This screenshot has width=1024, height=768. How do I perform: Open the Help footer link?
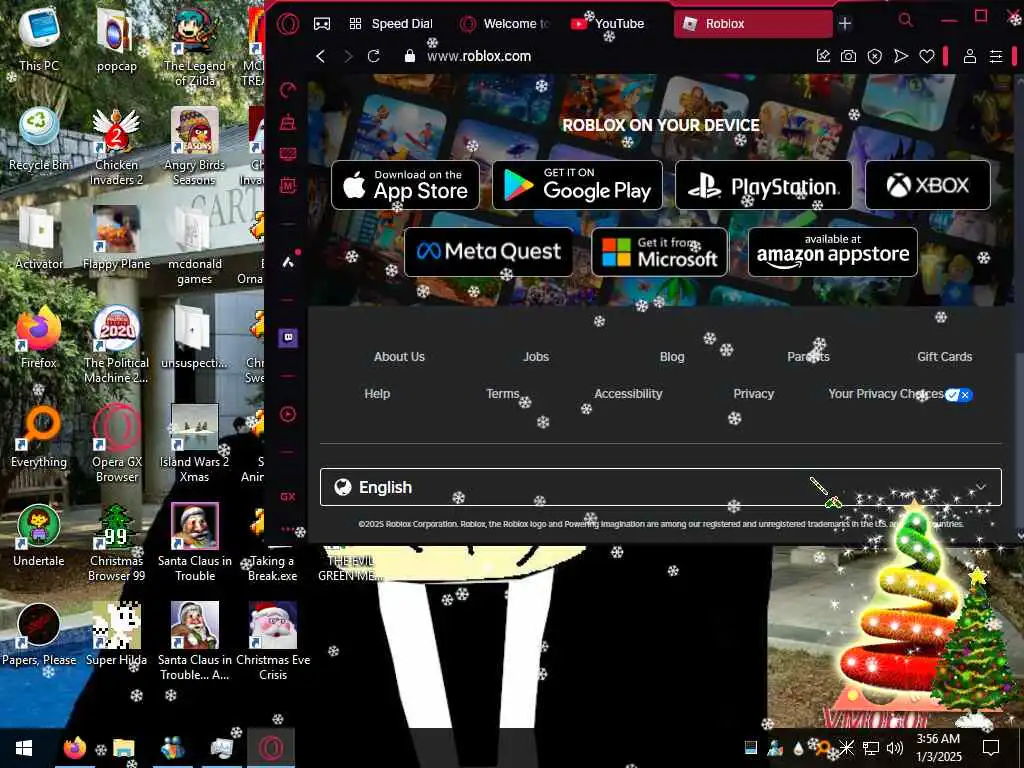pos(377,394)
